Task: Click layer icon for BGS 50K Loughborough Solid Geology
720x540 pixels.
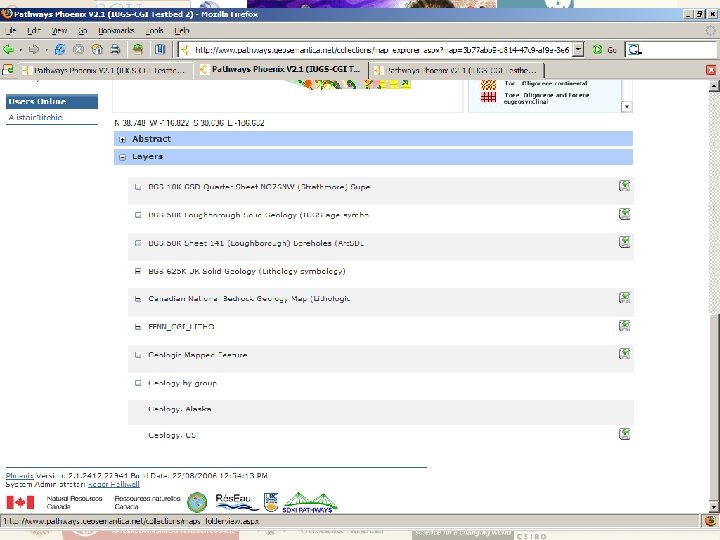Action: point(624,214)
